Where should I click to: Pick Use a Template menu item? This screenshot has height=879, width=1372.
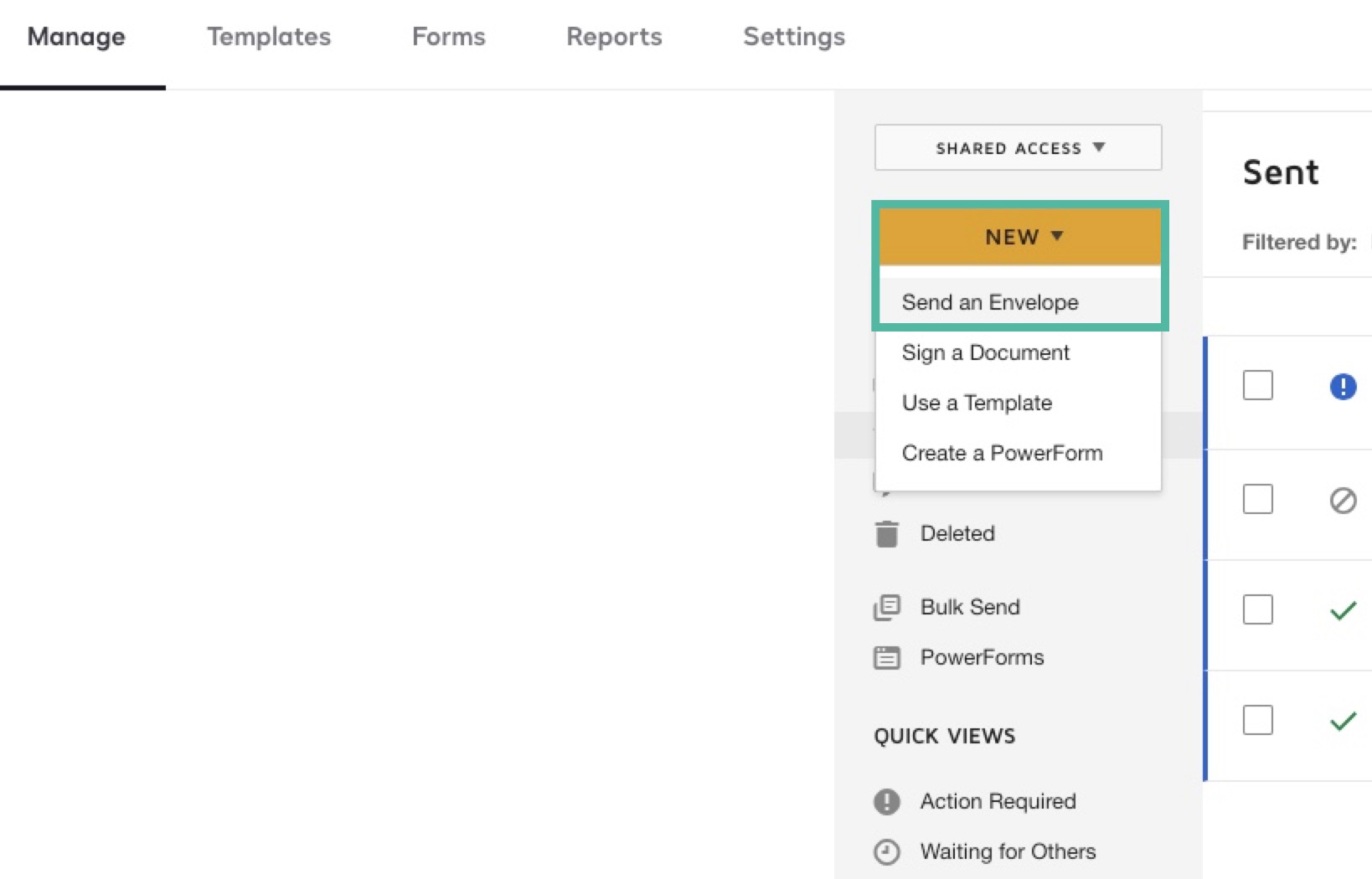tap(977, 403)
